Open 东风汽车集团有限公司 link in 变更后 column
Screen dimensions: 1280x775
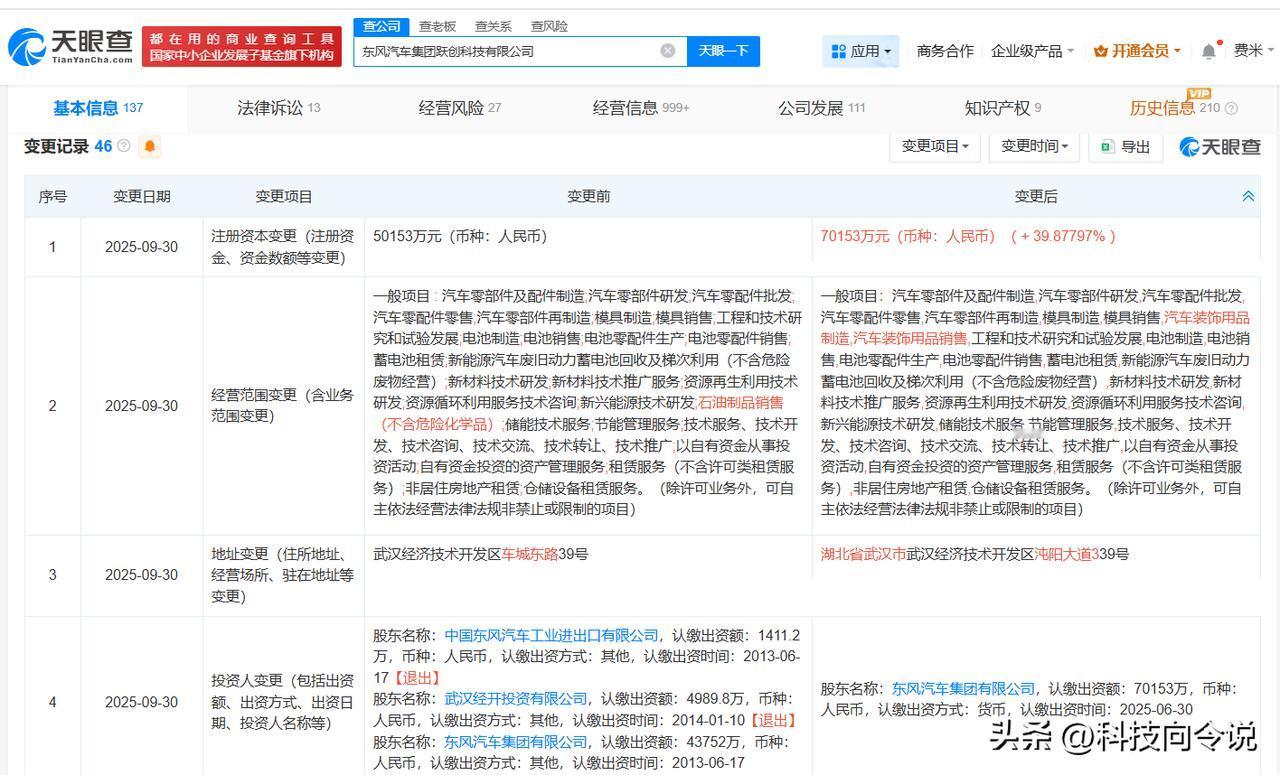point(963,688)
